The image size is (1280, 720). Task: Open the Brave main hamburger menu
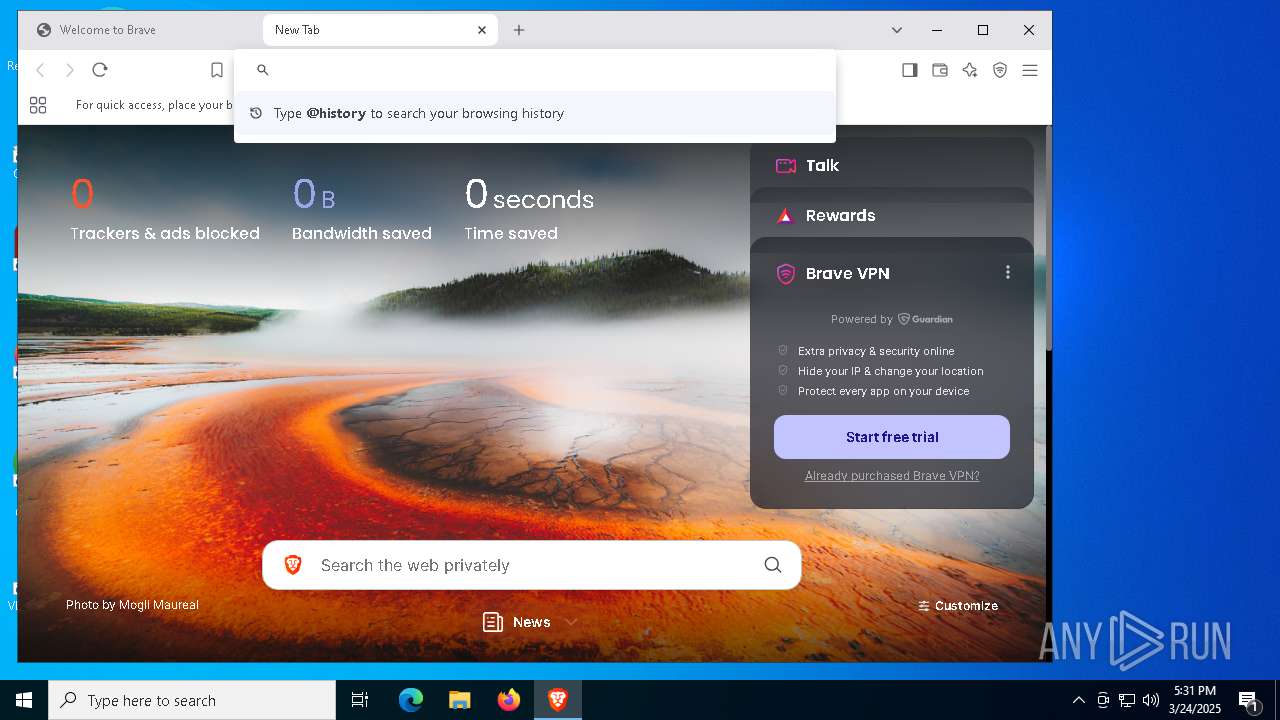click(x=1030, y=70)
